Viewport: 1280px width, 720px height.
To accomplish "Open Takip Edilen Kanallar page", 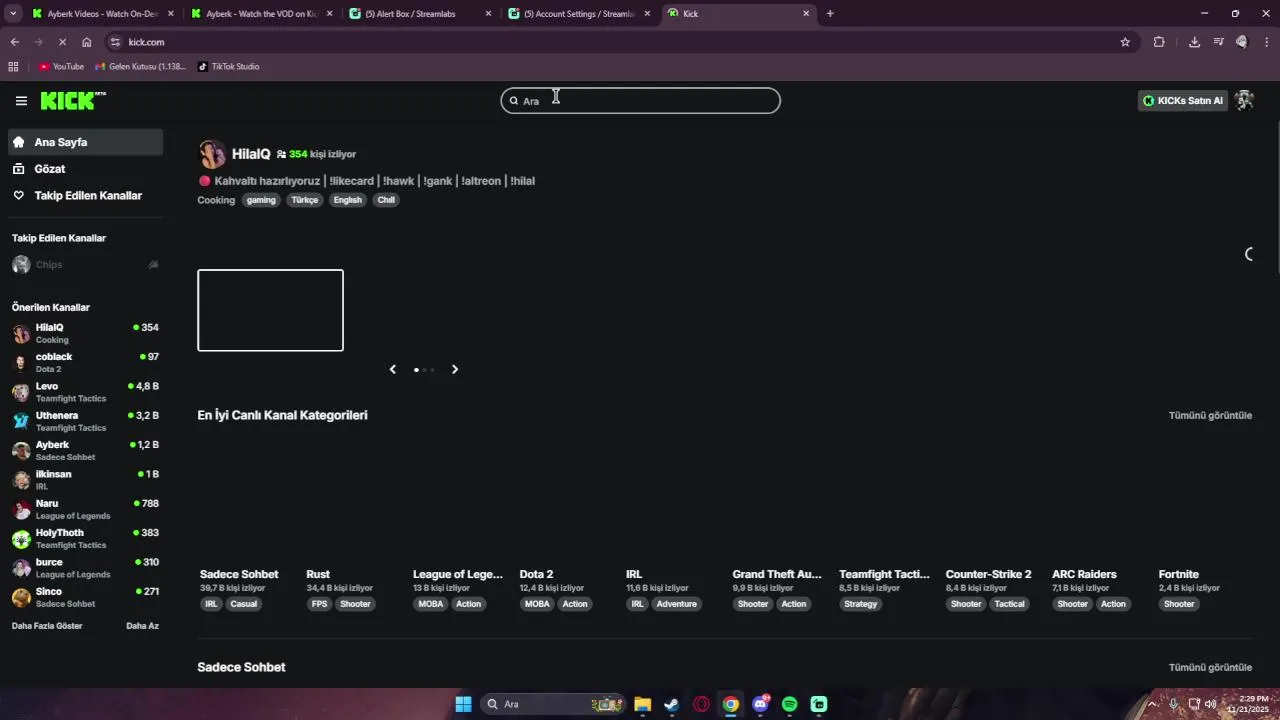I will click(85, 195).
